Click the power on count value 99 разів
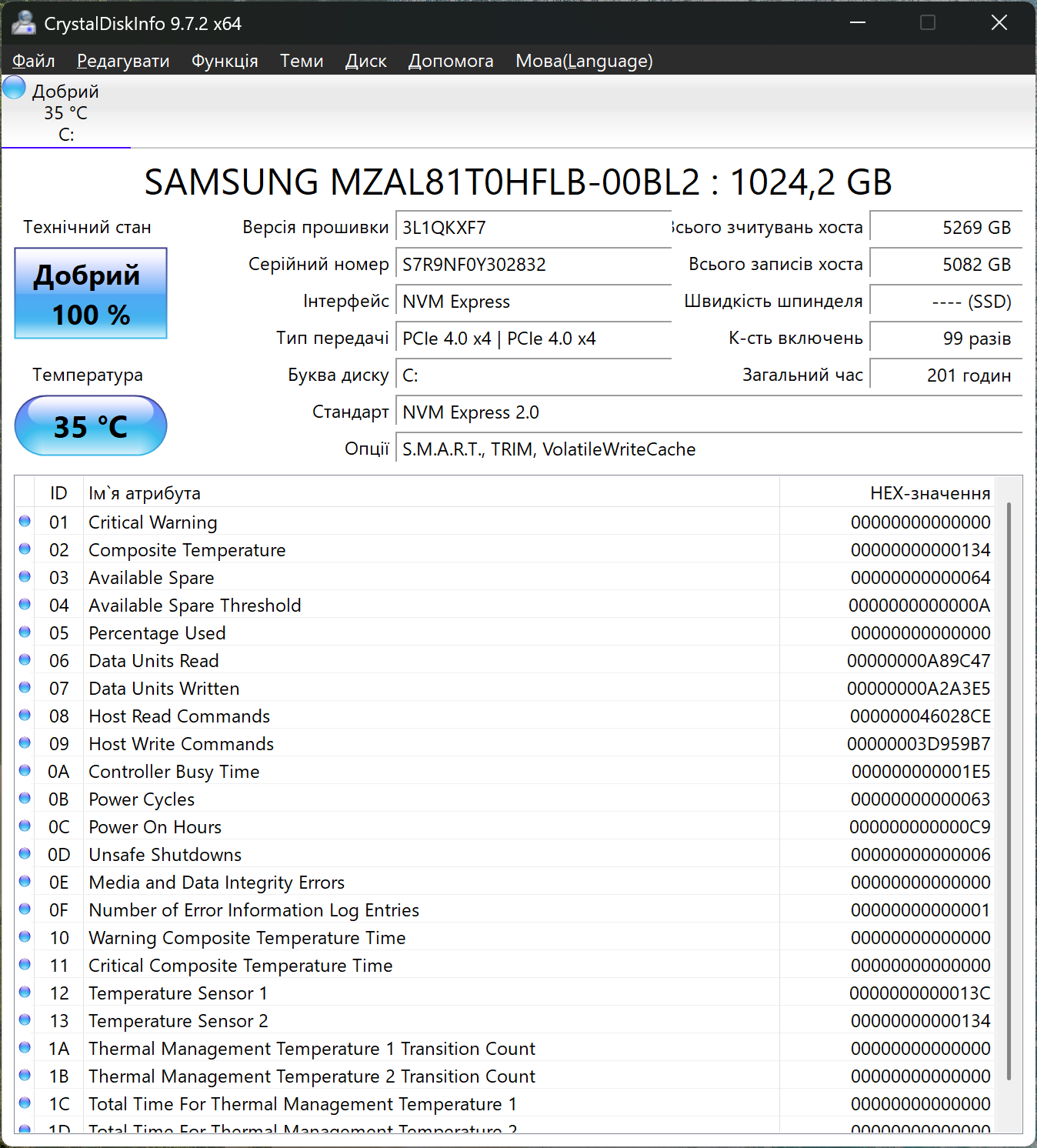Viewport: 1037px width, 1148px height. 946,339
